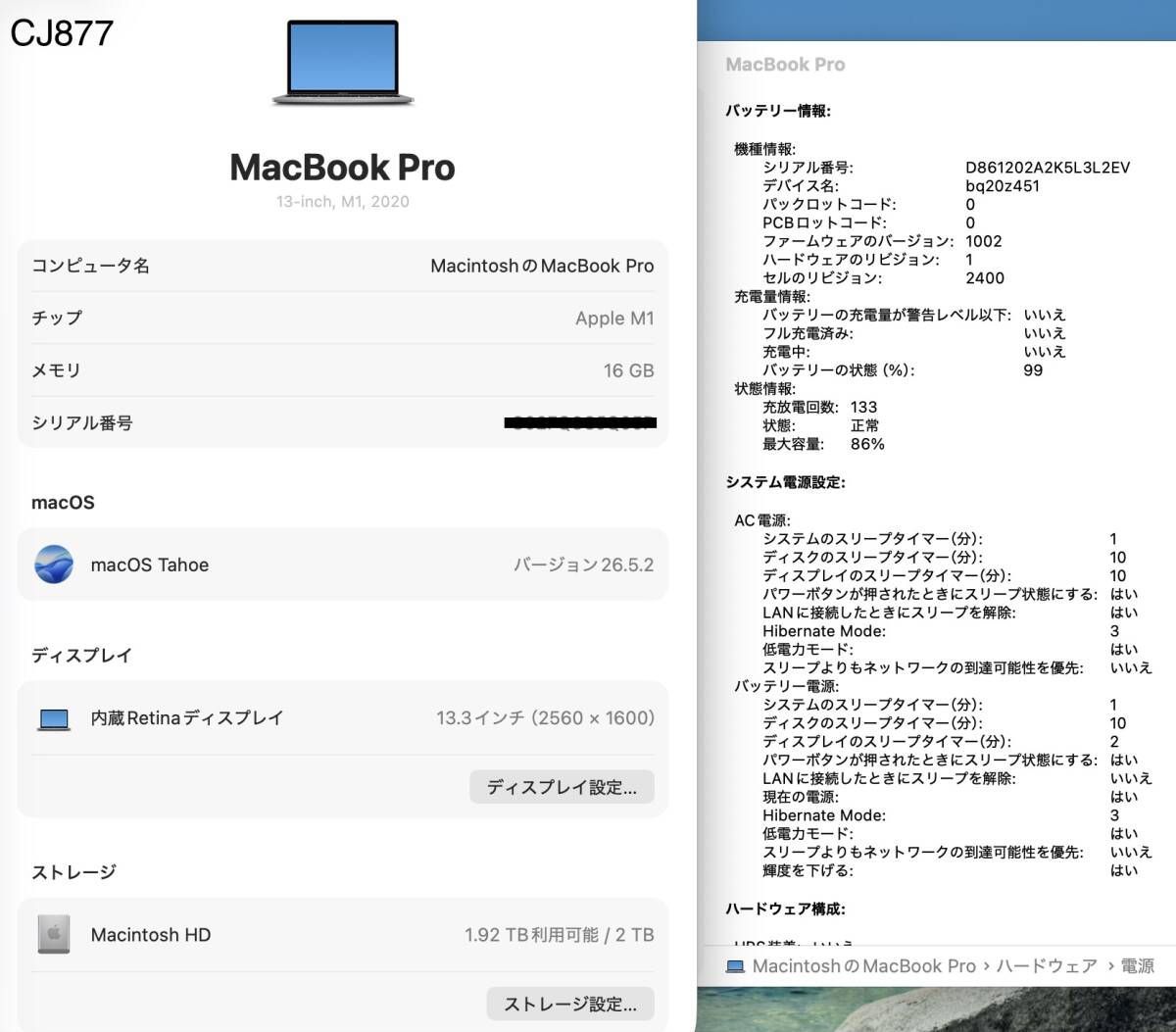Click cell revision value '2400'

[x=985, y=278]
